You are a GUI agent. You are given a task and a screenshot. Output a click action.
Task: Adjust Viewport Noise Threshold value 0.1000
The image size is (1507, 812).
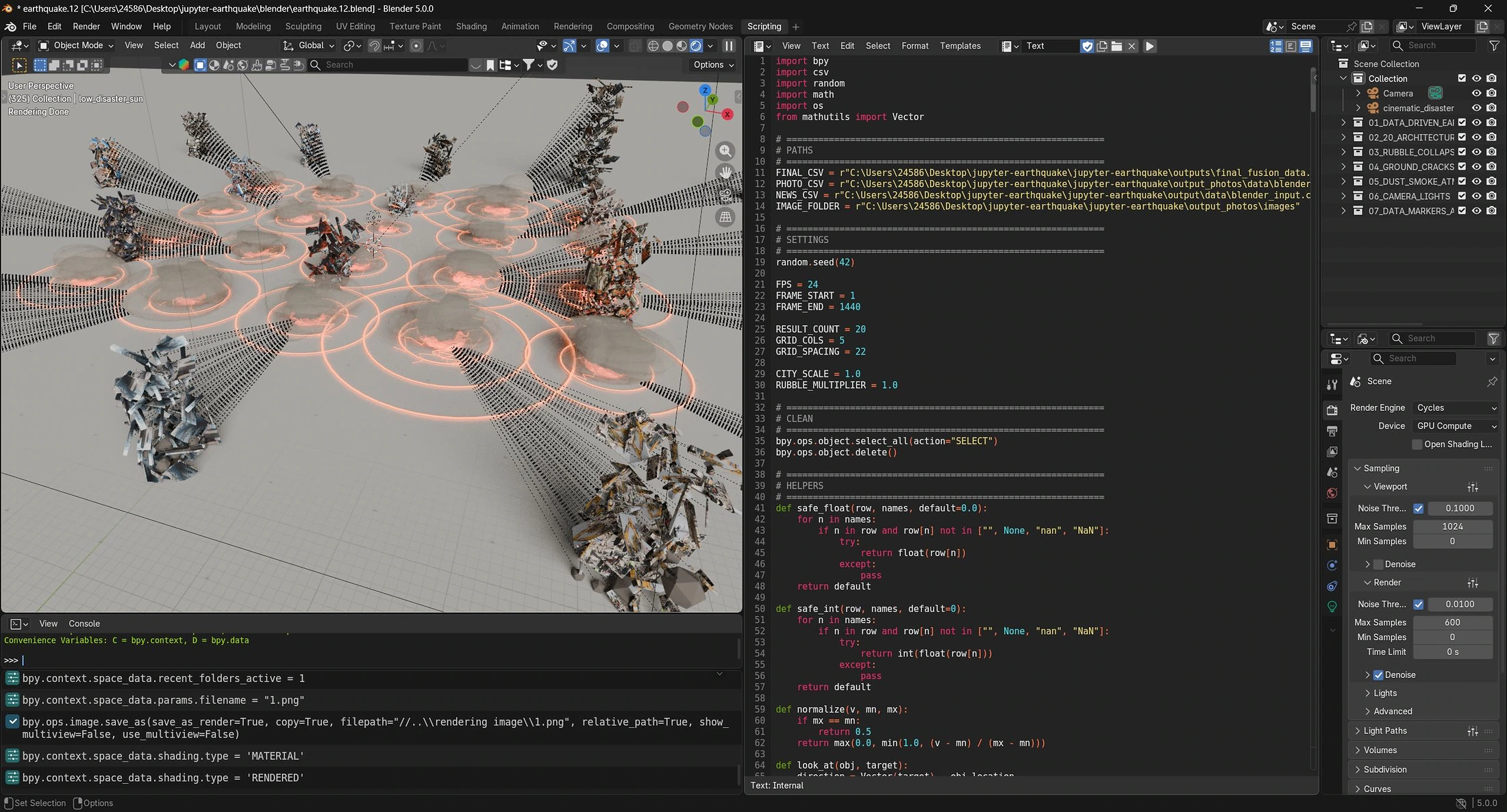pyautogui.click(x=1460, y=509)
